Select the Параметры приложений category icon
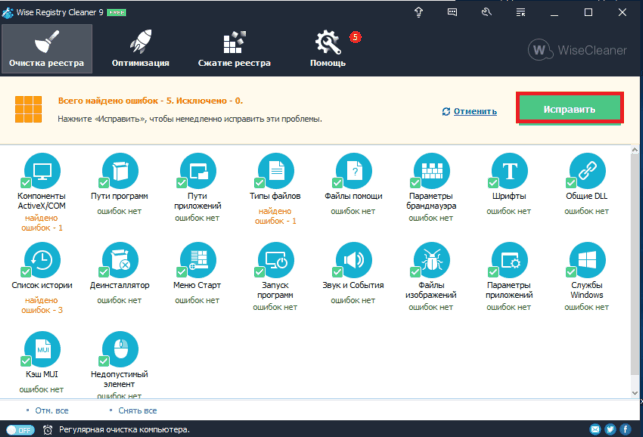Screen dimensions: 643x437 [509, 260]
